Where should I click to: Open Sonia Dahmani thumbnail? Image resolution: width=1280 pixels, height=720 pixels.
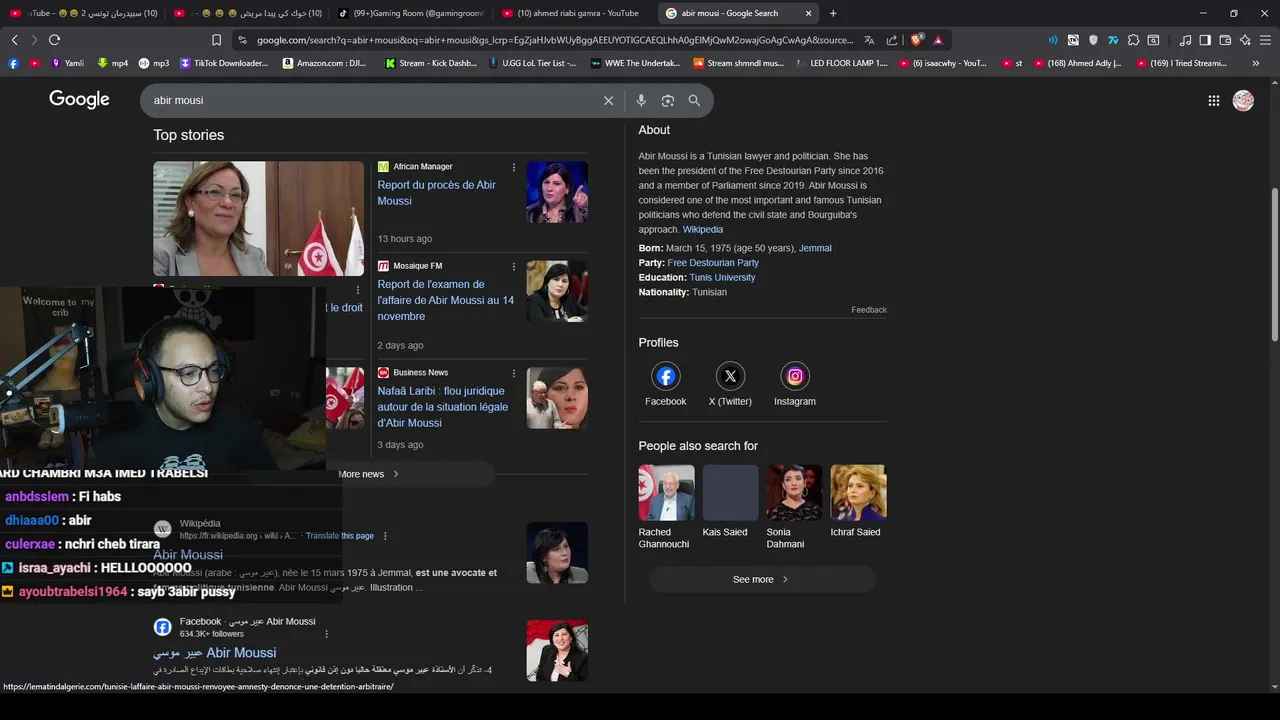click(x=794, y=492)
